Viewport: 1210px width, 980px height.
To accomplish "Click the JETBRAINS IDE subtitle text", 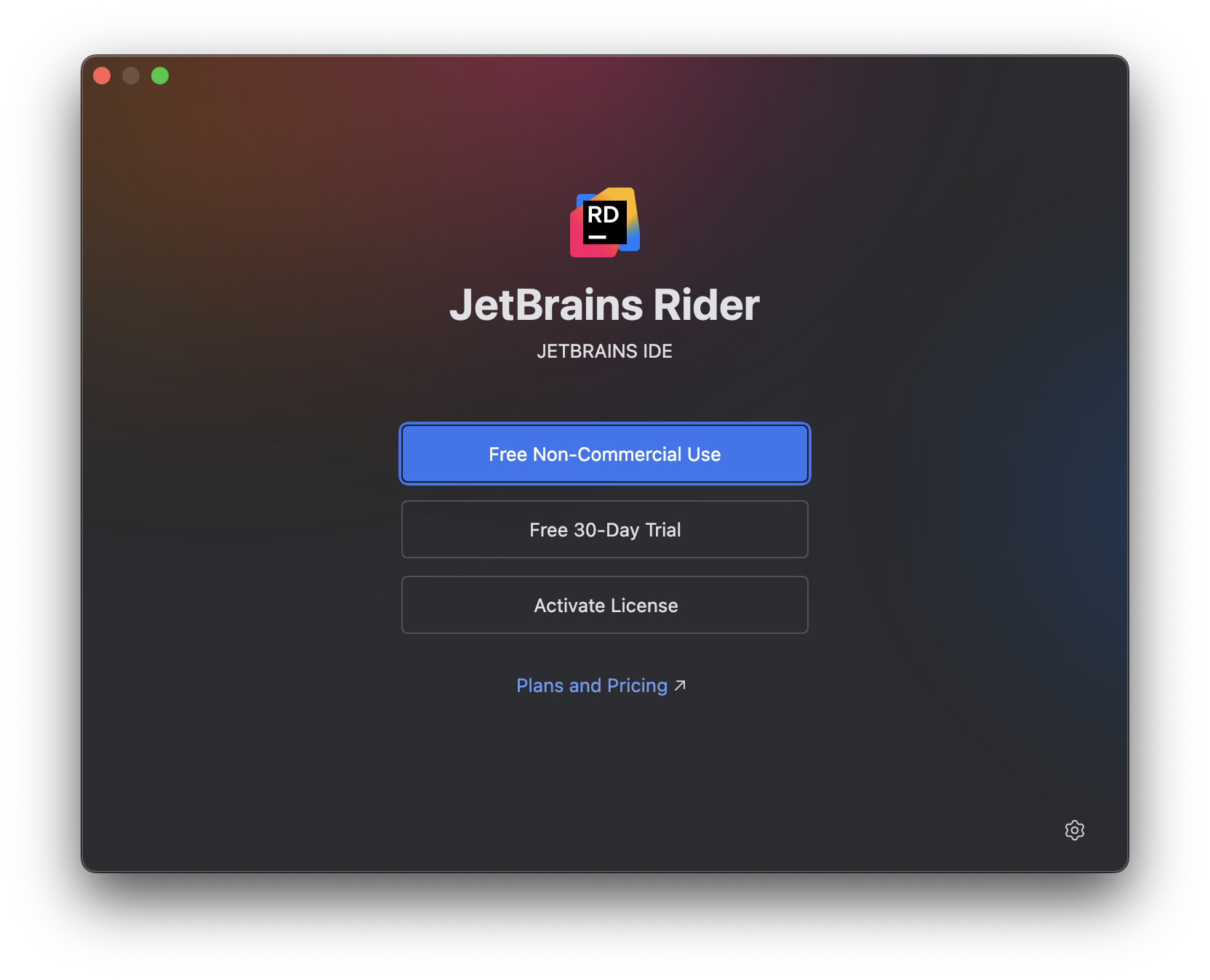I will coord(604,351).
